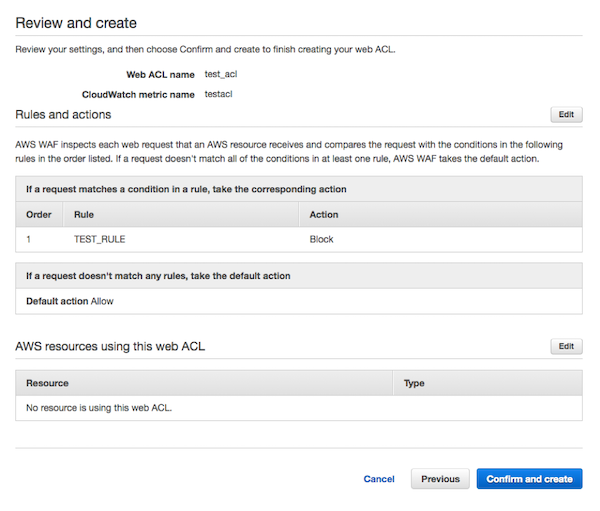
Task: Click the Cancel link
Action: (x=379, y=479)
